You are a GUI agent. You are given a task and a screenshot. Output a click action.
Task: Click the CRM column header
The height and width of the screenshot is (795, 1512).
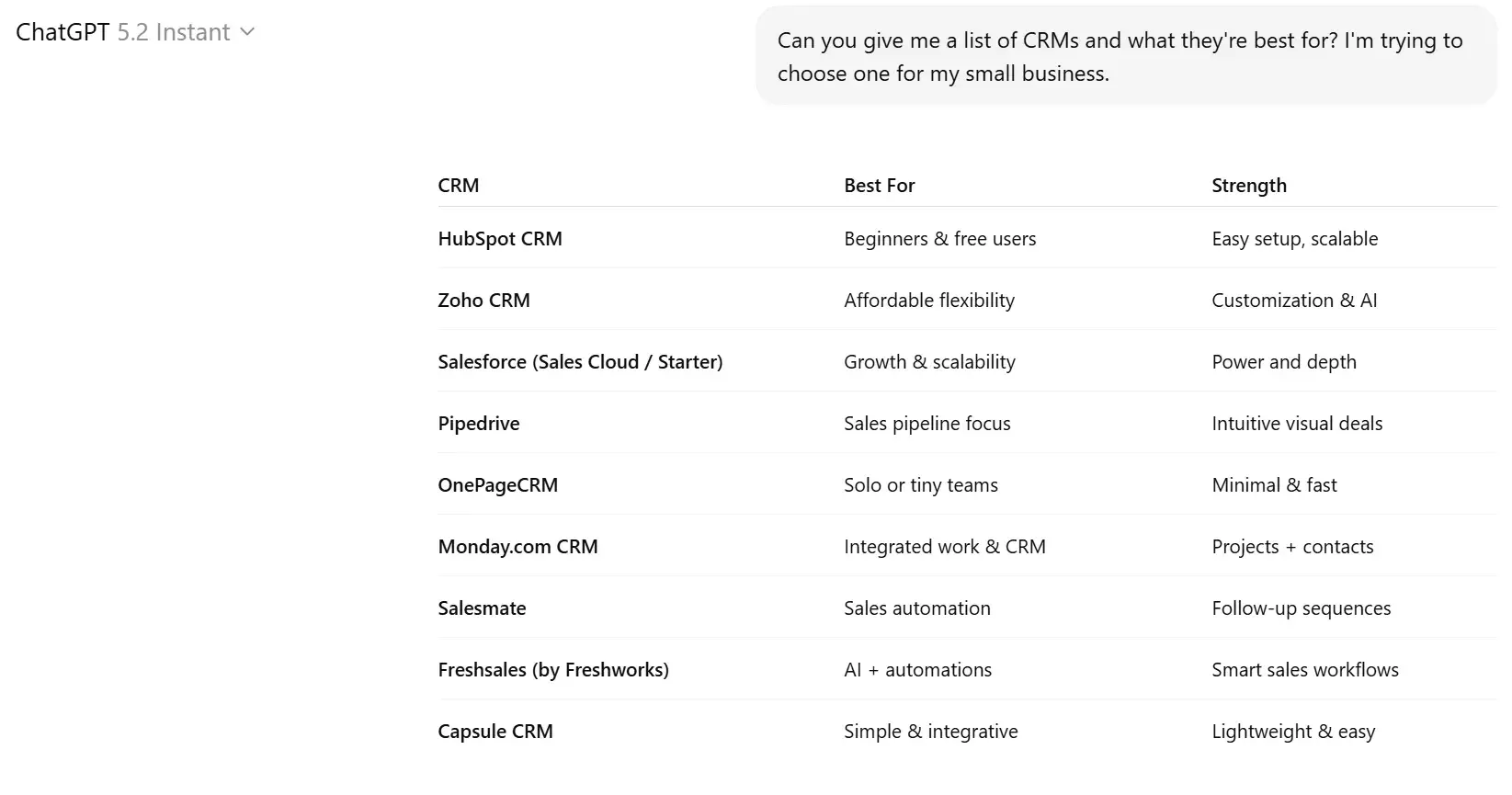(x=459, y=185)
